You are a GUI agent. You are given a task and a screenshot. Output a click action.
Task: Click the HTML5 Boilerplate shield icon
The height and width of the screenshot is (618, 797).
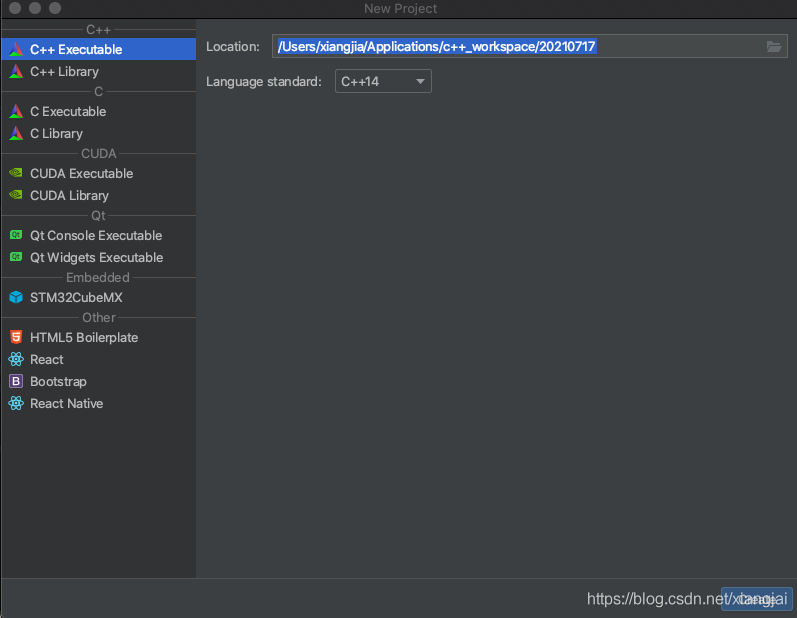[x=16, y=337]
